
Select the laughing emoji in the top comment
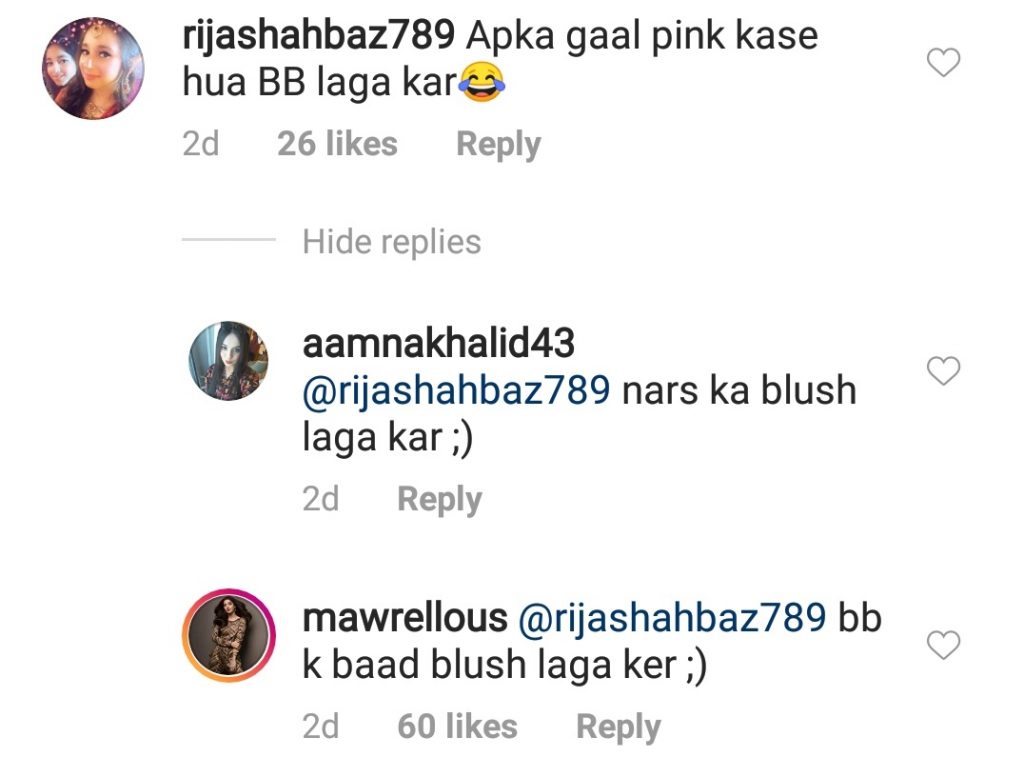tap(482, 83)
